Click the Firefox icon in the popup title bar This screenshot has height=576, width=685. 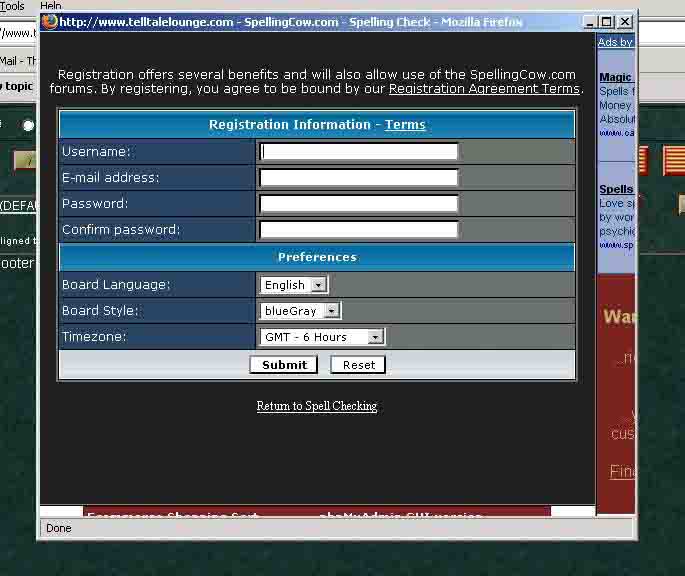point(50,21)
